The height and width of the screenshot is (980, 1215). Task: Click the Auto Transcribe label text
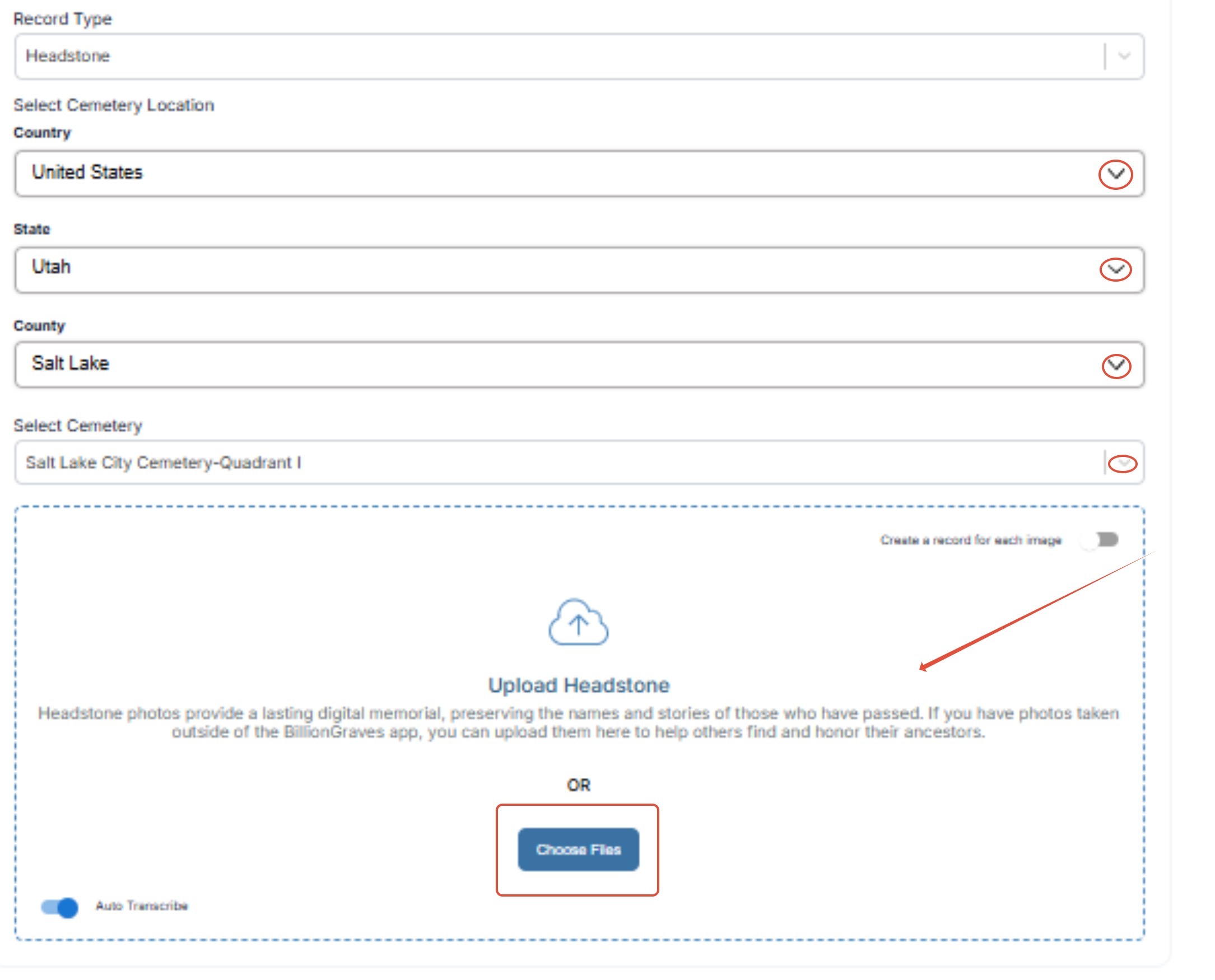[142, 906]
